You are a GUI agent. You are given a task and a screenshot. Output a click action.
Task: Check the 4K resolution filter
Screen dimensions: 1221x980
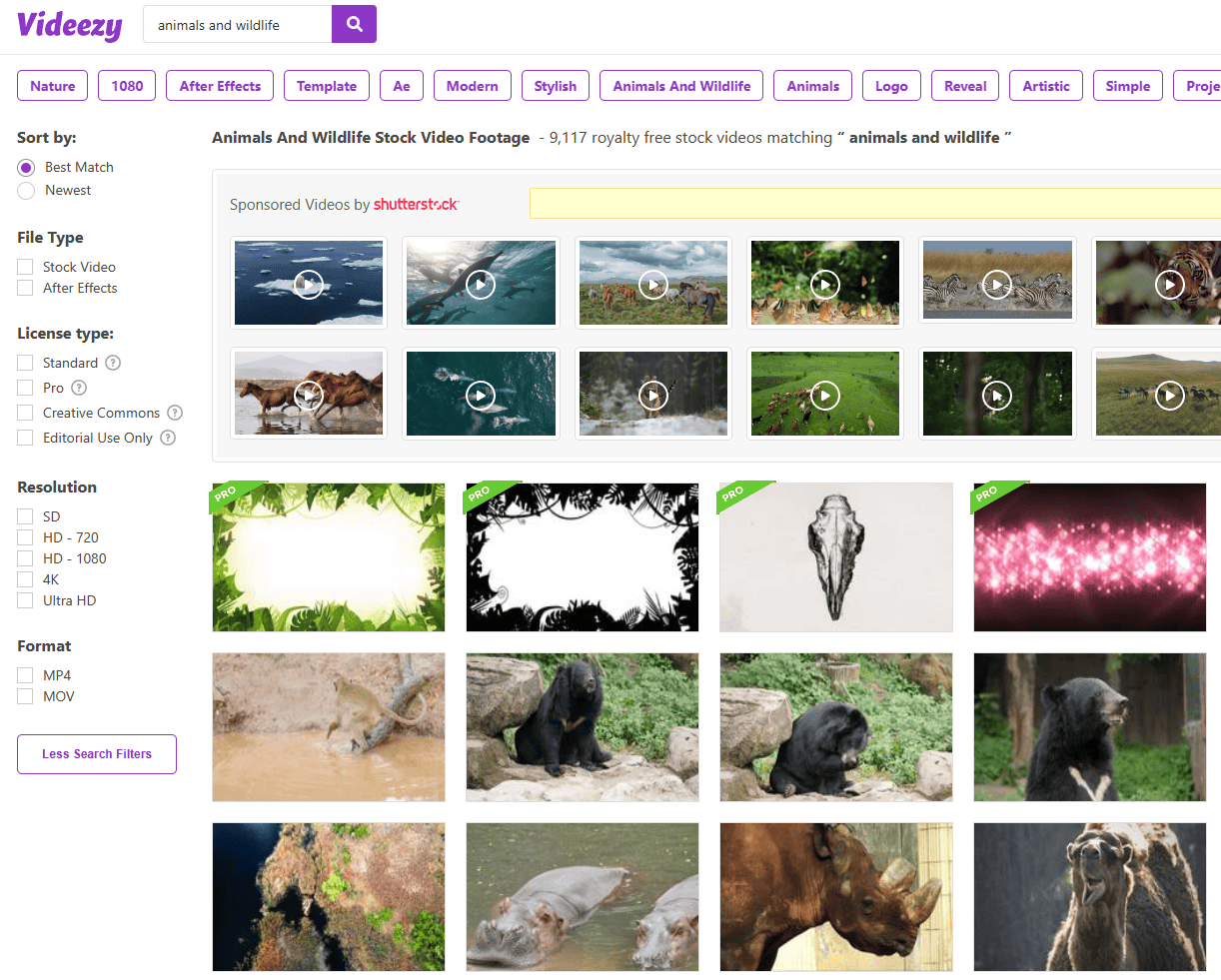(x=25, y=579)
